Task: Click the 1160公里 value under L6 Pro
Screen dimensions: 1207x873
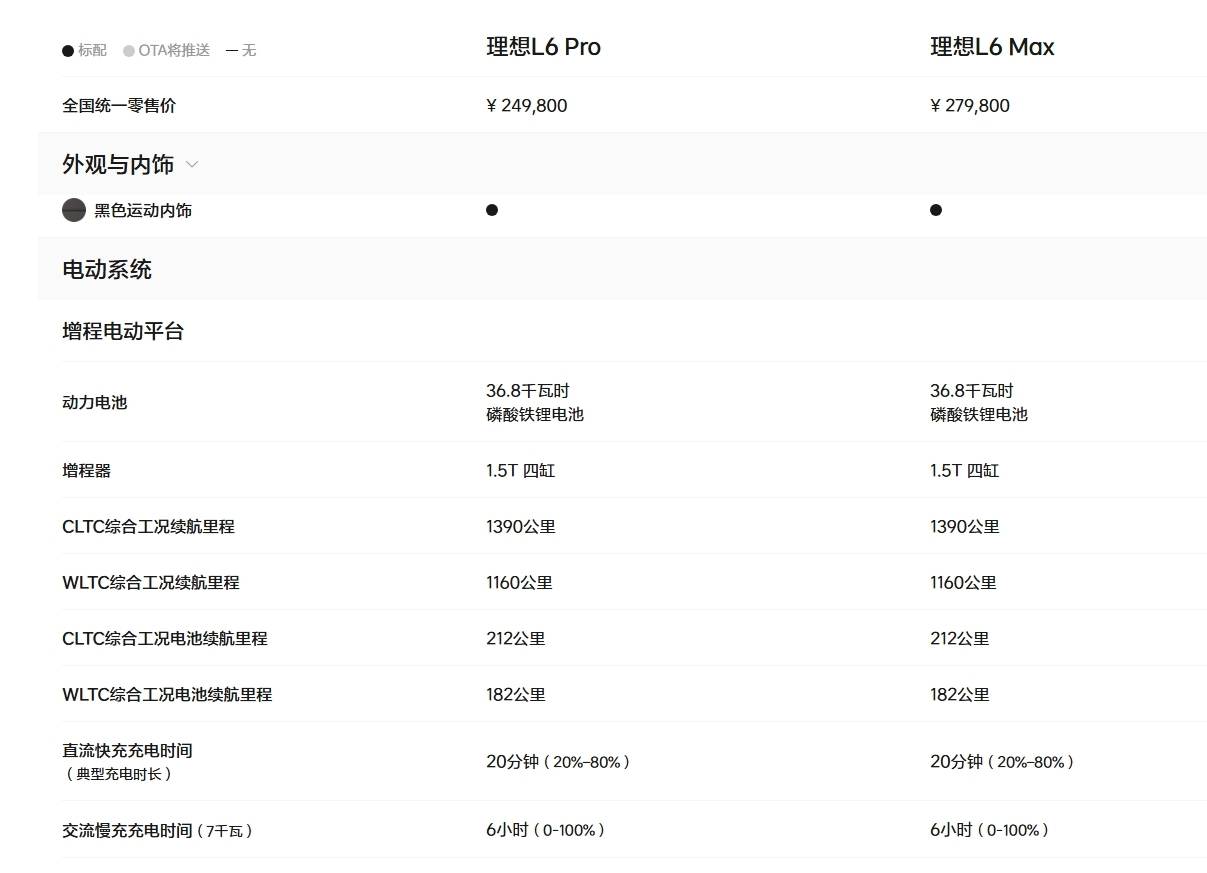Action: [520, 583]
